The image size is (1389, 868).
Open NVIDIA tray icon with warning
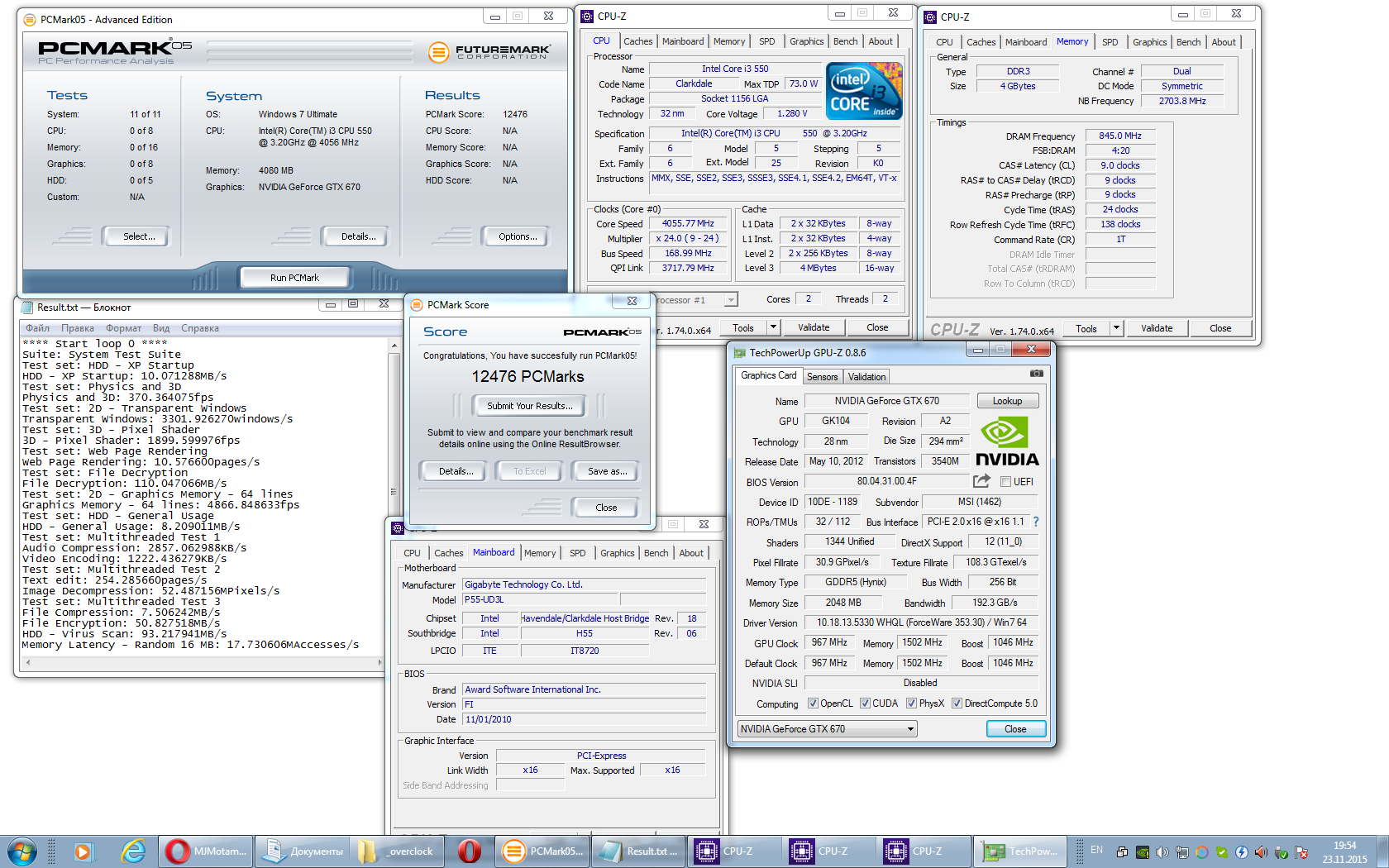[1142, 852]
